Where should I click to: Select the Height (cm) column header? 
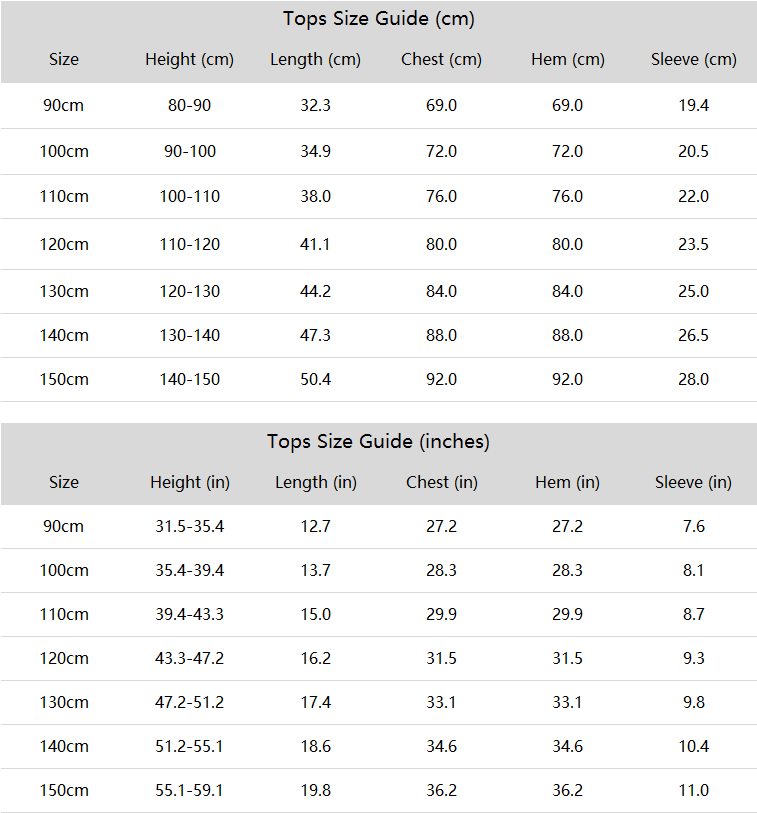pyautogui.click(x=189, y=60)
